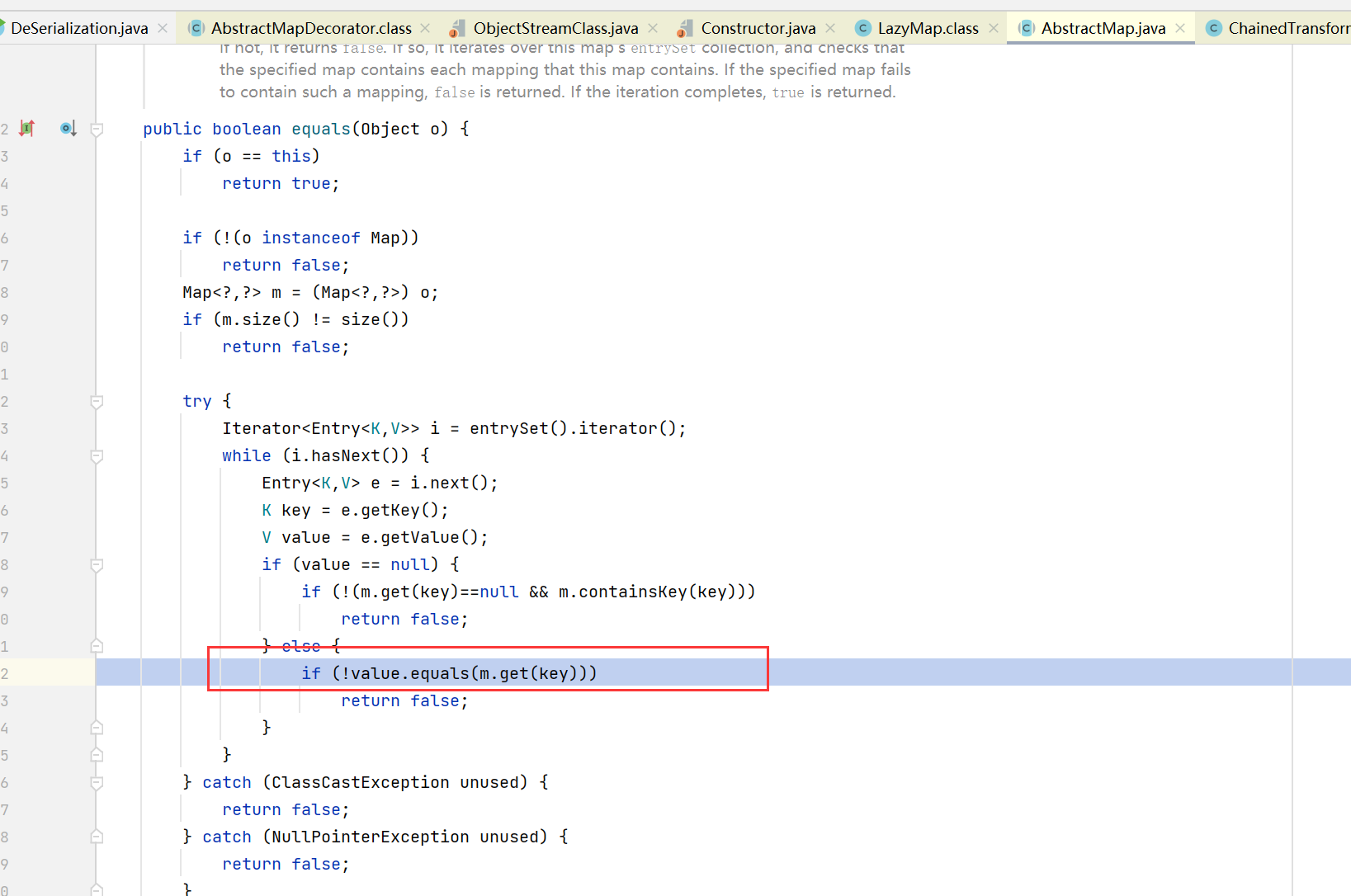Switch to the Constructor.java tab
This screenshot has height=896, width=1351.
coord(758,28)
